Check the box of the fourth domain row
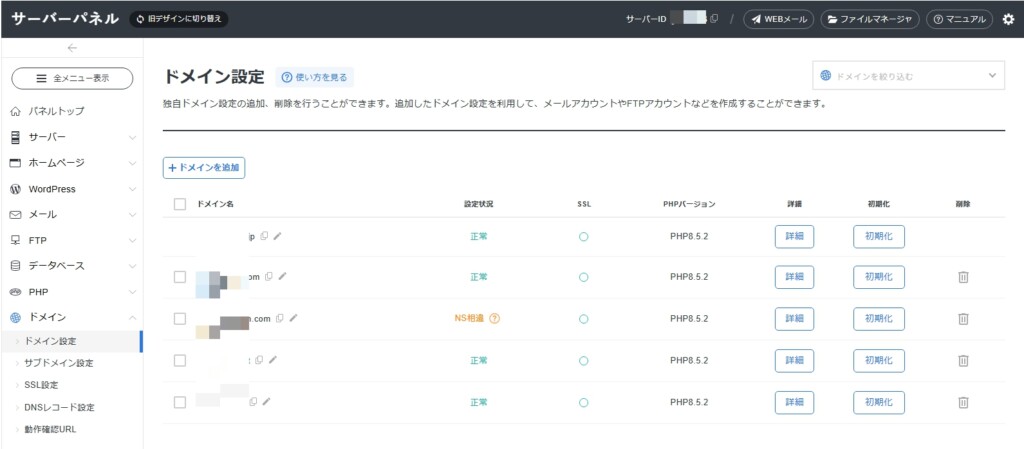Image resolution: width=1024 pixels, height=449 pixels. click(180, 360)
